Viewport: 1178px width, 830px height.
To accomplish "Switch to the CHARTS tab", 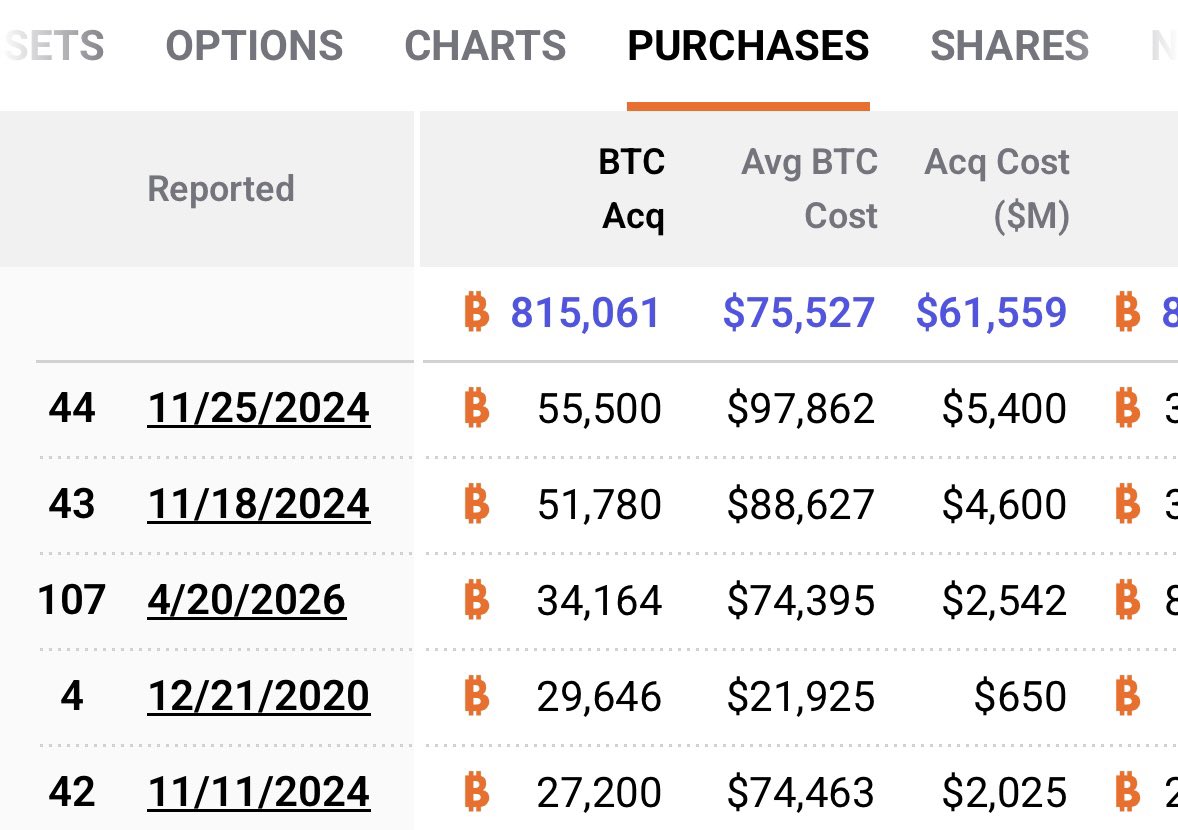I will point(485,46).
